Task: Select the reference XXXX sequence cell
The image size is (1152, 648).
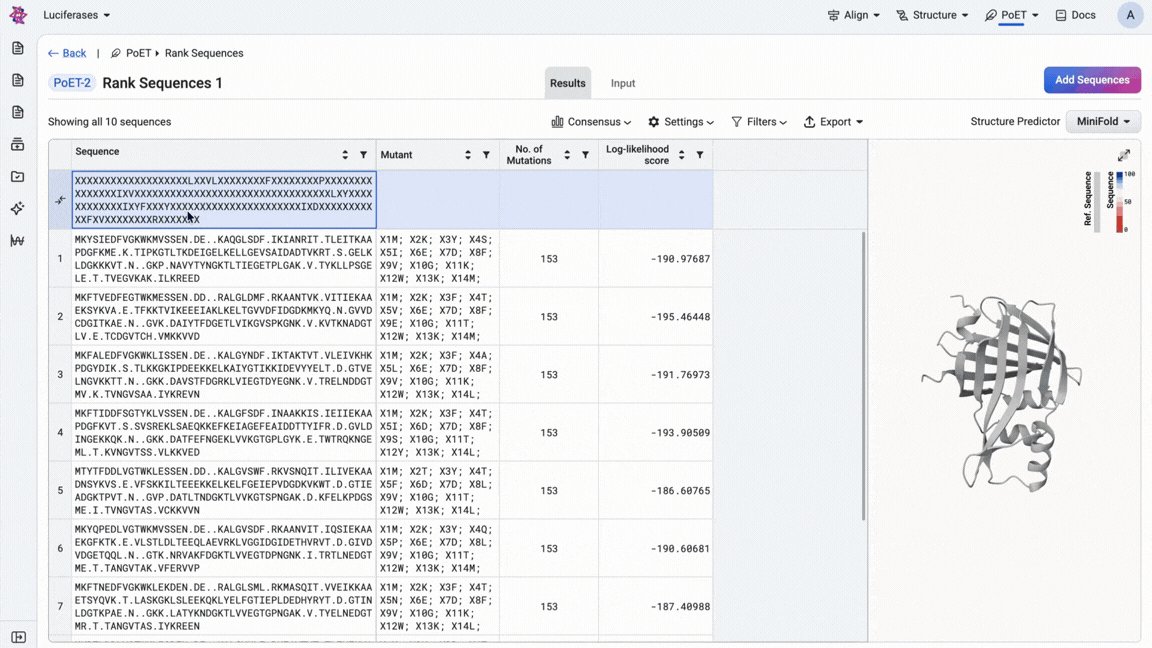Action: tap(224, 200)
